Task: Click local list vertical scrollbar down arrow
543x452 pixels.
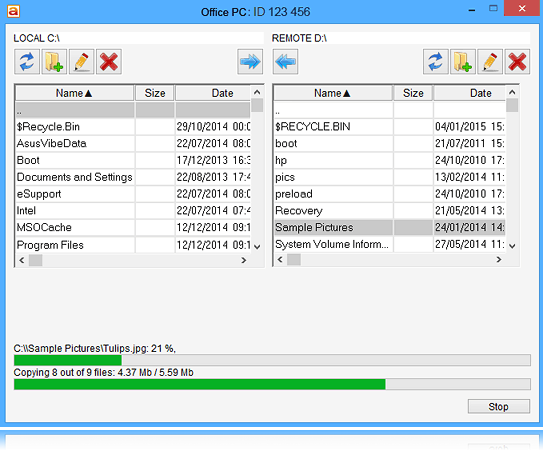Action: 257,247
